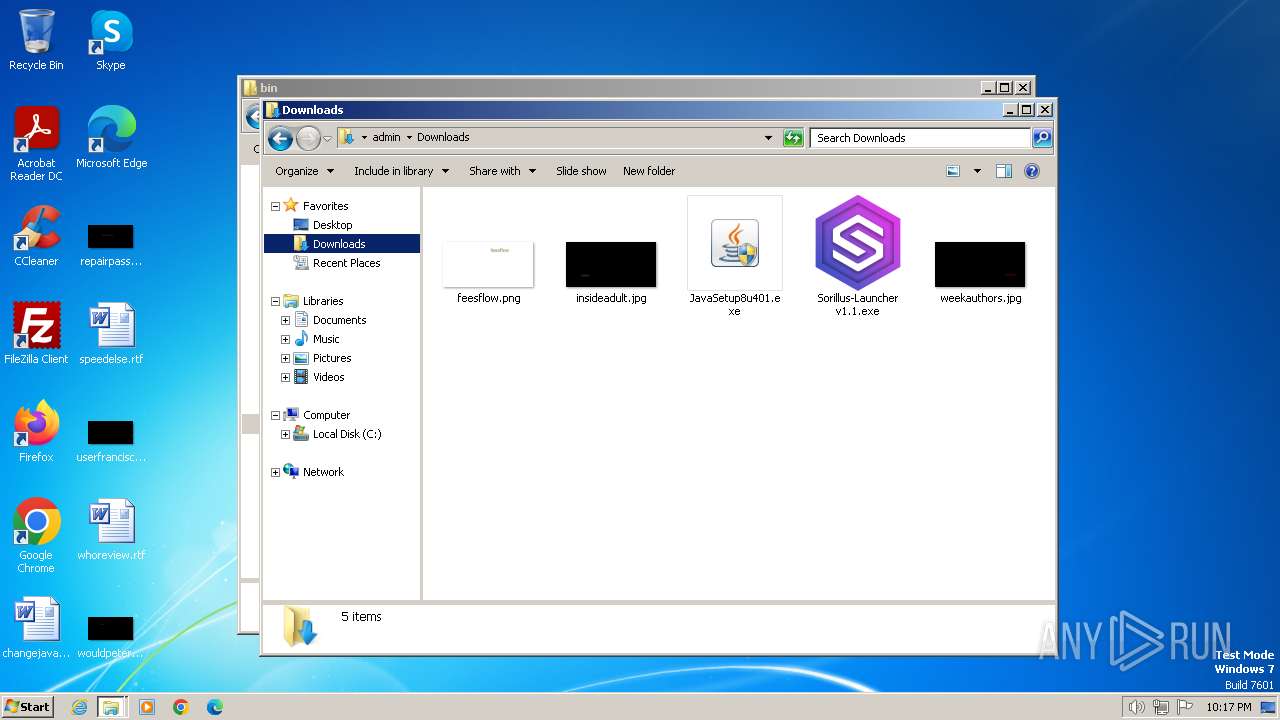1280x720 pixels.
Task: Refresh the Downloads folder view
Action: (x=793, y=138)
